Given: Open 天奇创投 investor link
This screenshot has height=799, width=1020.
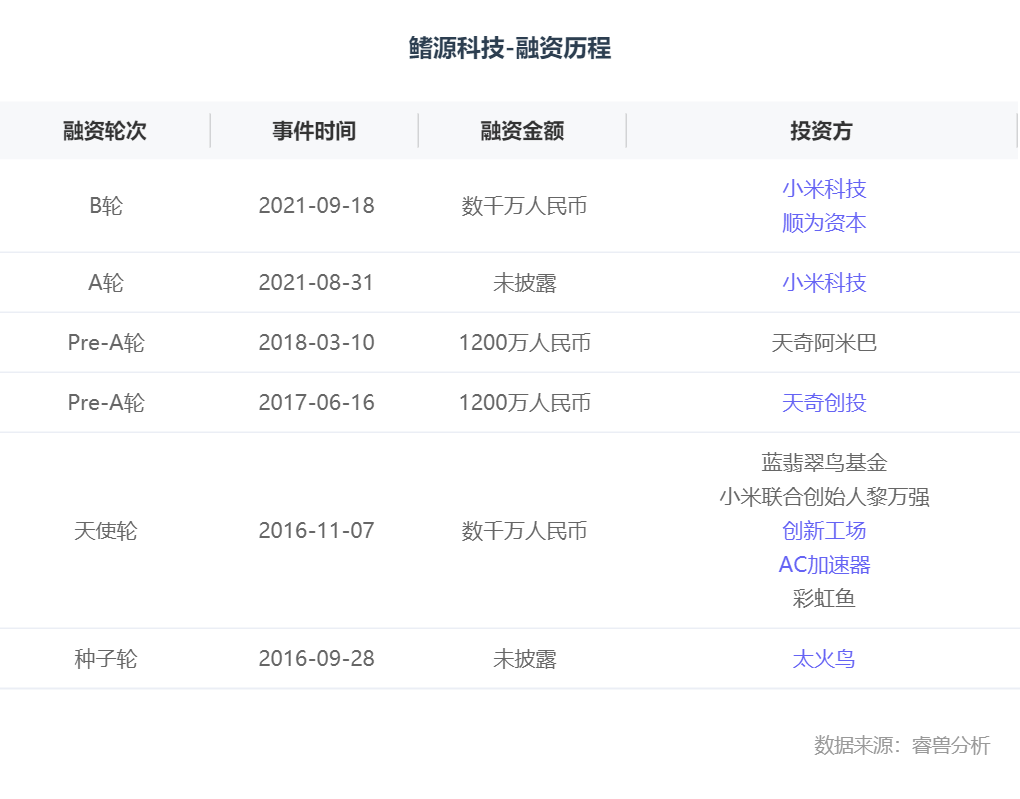Looking at the screenshot, I should click(824, 403).
